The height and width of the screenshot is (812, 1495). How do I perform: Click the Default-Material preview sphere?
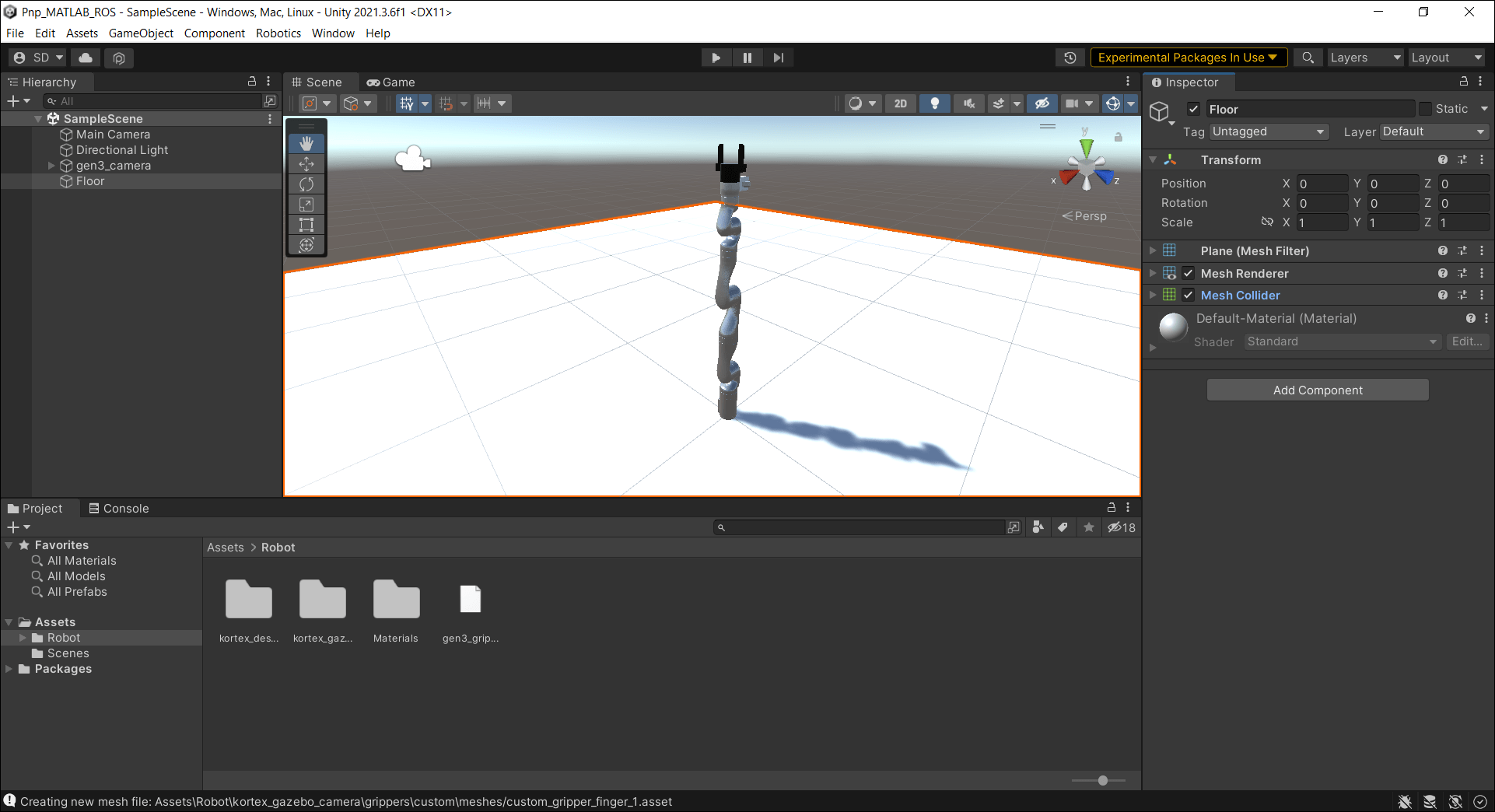[x=1173, y=327]
